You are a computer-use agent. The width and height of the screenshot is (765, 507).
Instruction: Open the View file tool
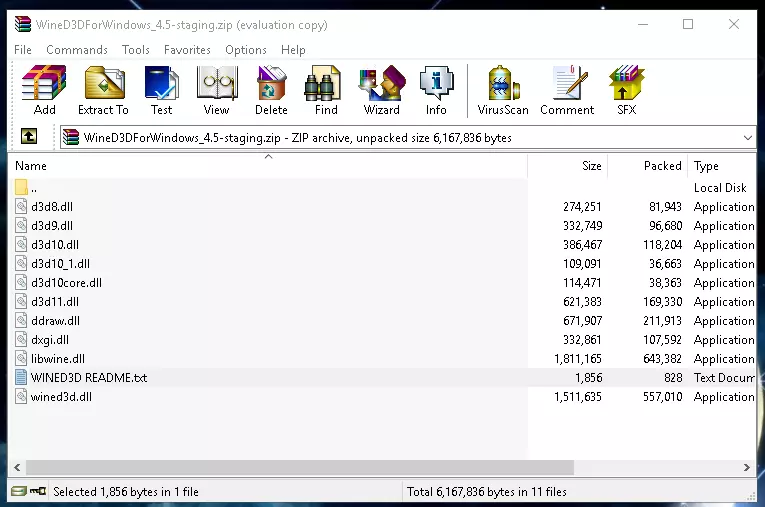tap(217, 91)
